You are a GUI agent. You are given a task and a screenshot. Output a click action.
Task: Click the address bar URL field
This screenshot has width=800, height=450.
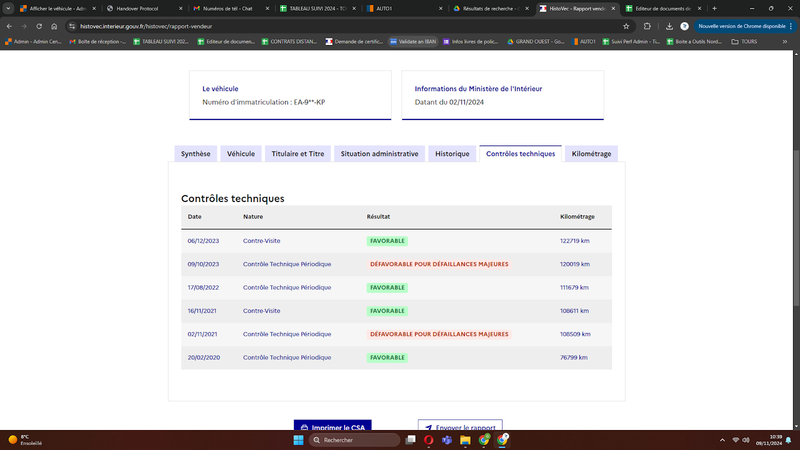pyautogui.click(x=349, y=26)
